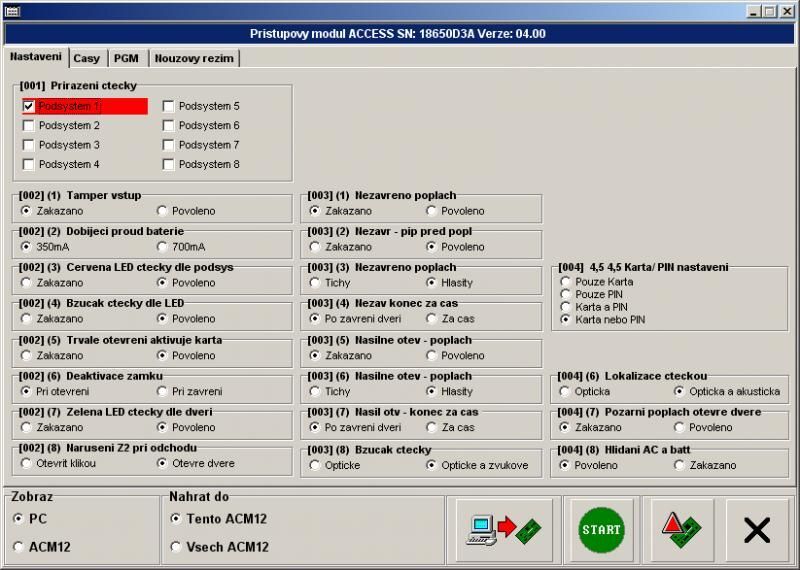Select Pri zavreni for Deaktivace zamku

tap(162, 392)
